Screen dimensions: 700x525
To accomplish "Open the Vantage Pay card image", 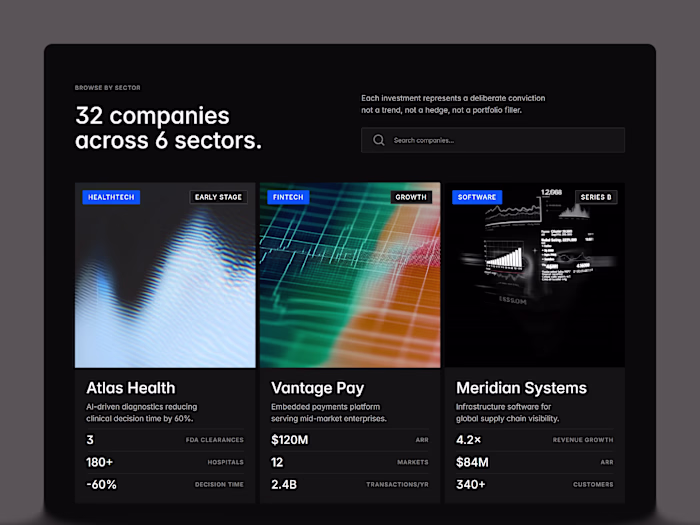I will click(x=350, y=275).
